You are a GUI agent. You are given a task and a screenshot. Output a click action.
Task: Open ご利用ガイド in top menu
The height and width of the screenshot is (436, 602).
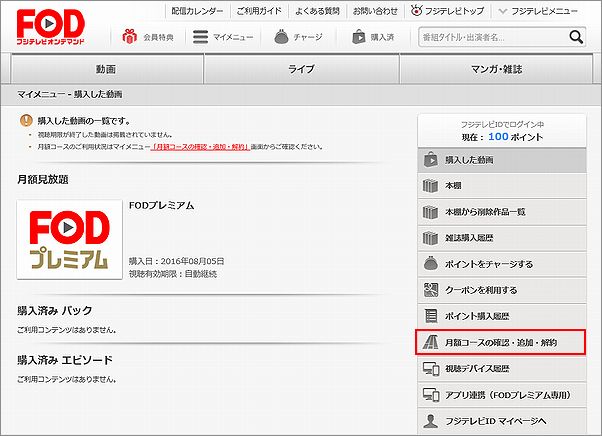pyautogui.click(x=259, y=11)
